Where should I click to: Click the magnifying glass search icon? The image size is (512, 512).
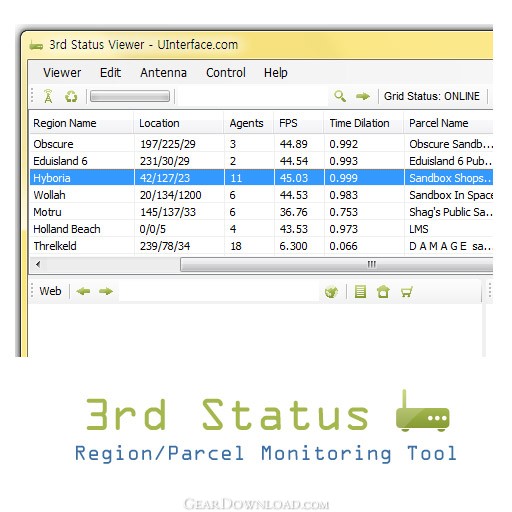point(340,96)
